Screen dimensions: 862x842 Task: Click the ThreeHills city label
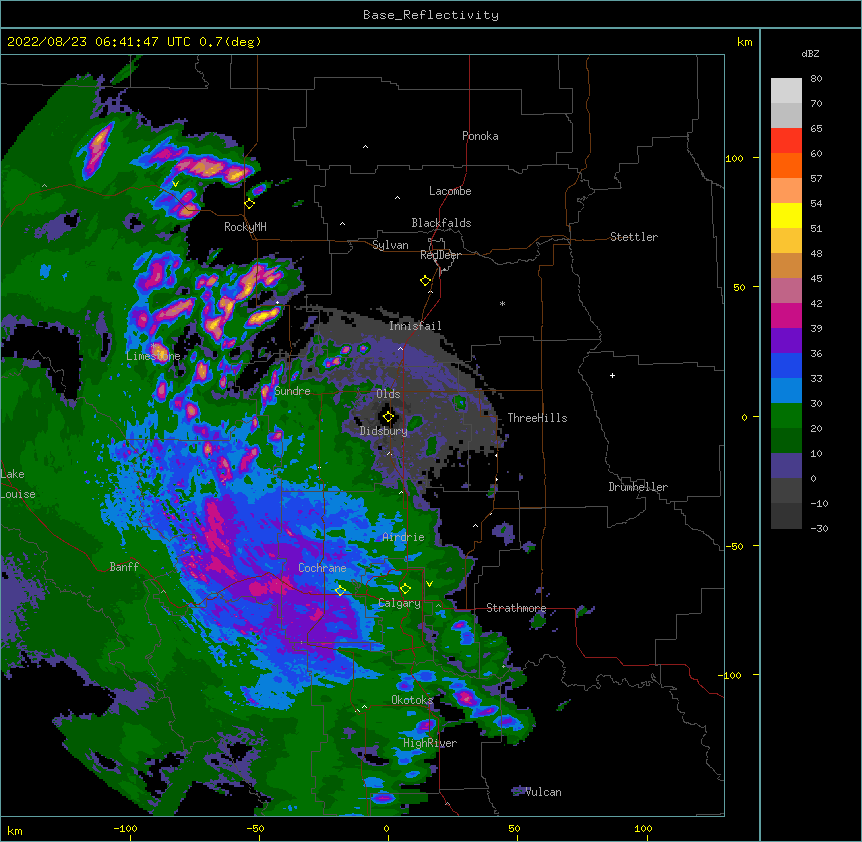tap(537, 418)
